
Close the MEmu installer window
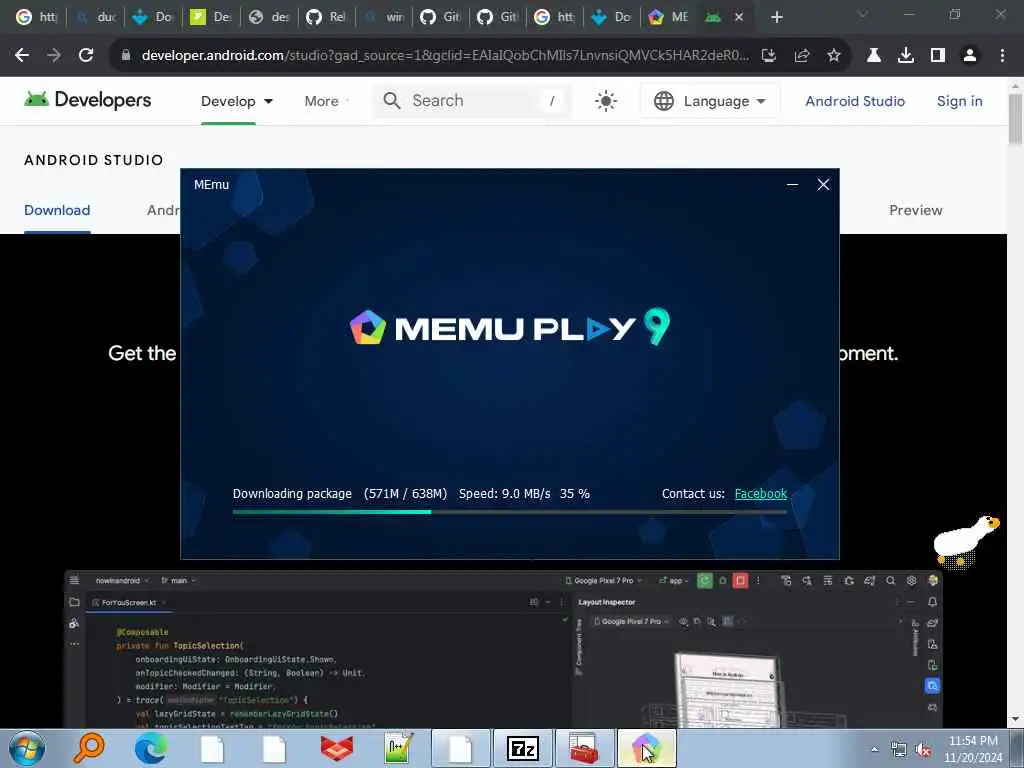point(823,185)
